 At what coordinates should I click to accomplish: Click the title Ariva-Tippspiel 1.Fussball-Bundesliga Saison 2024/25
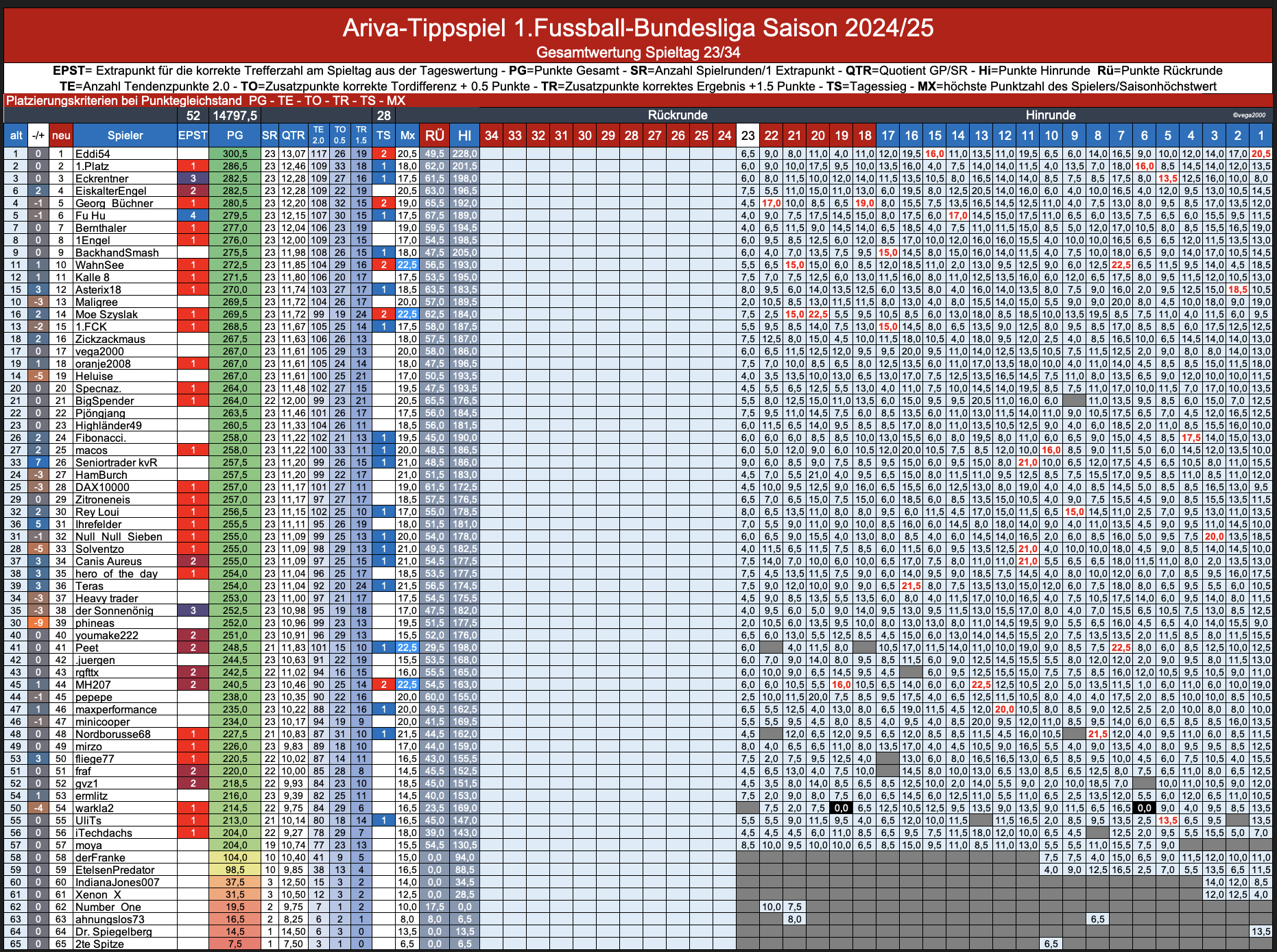coord(638,28)
